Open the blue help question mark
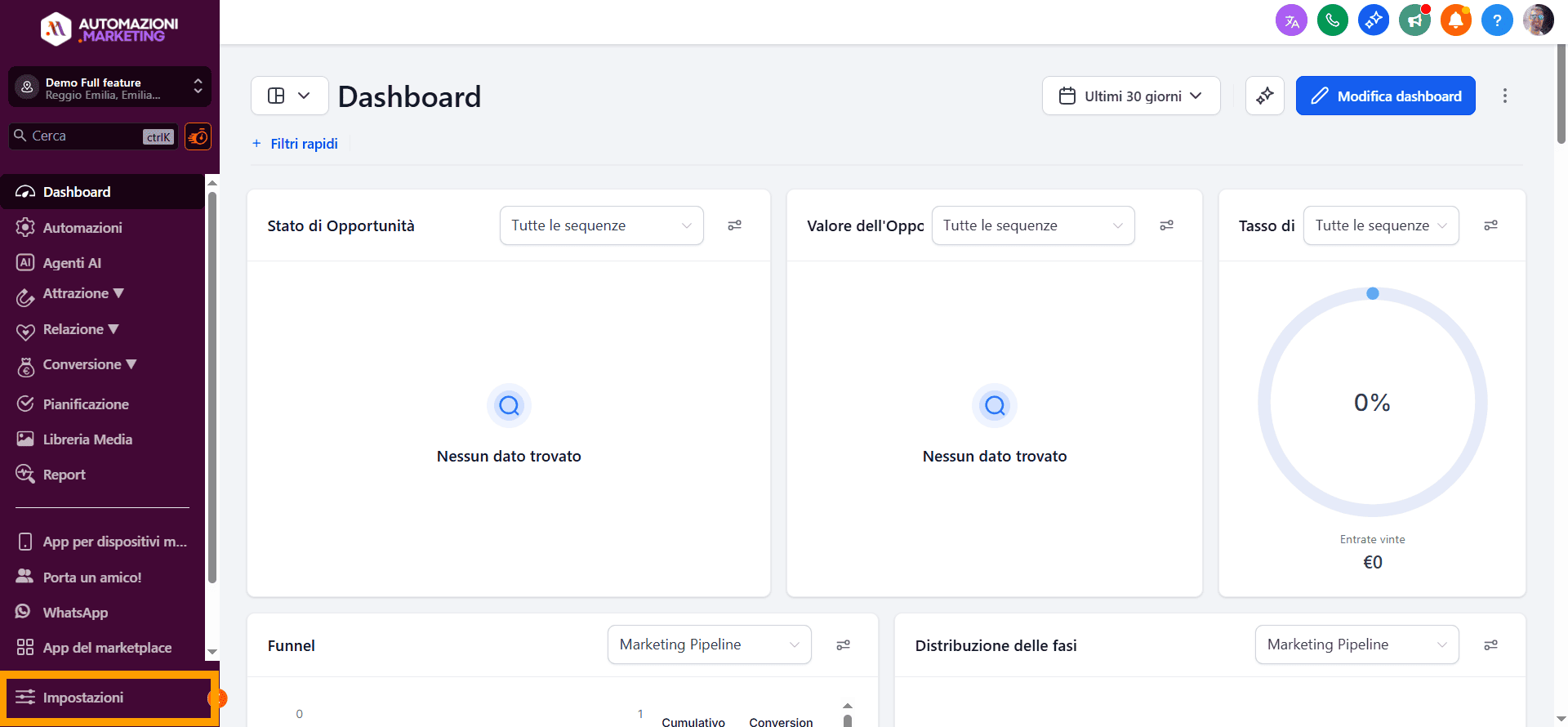The height and width of the screenshot is (727, 1568). coord(1496,20)
